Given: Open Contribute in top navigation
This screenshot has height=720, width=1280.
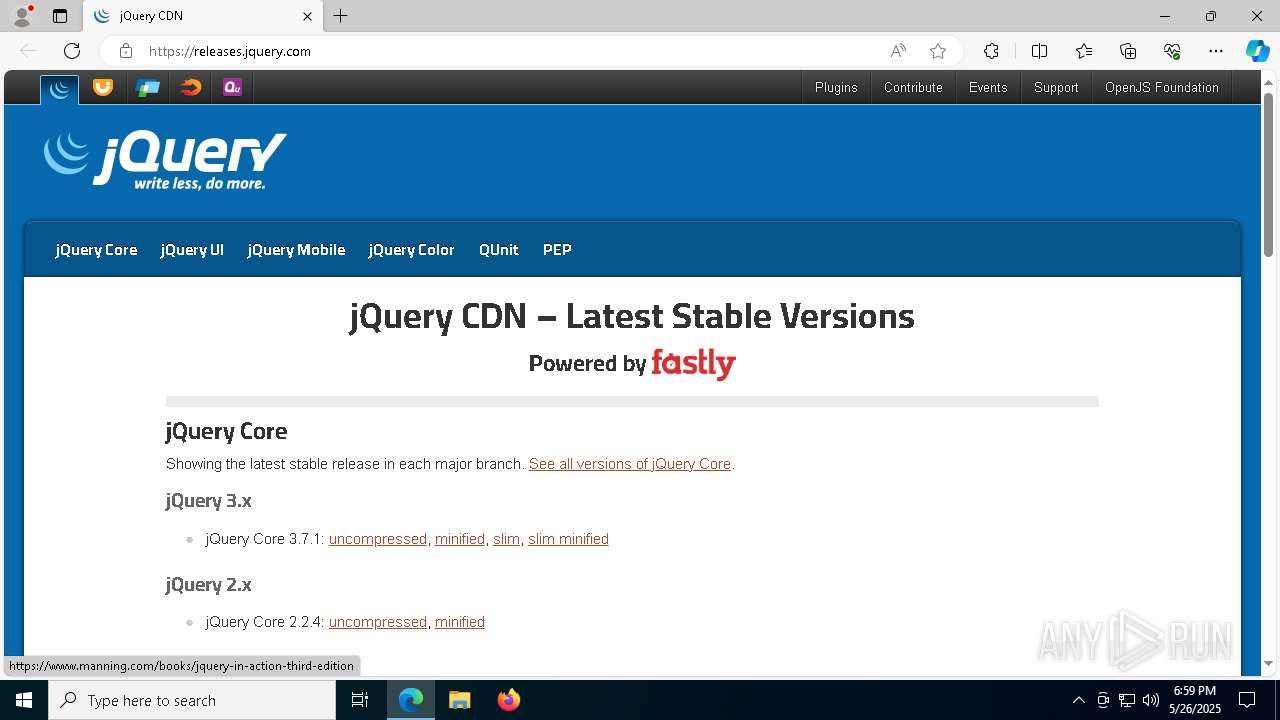Looking at the screenshot, I should [x=913, y=87].
